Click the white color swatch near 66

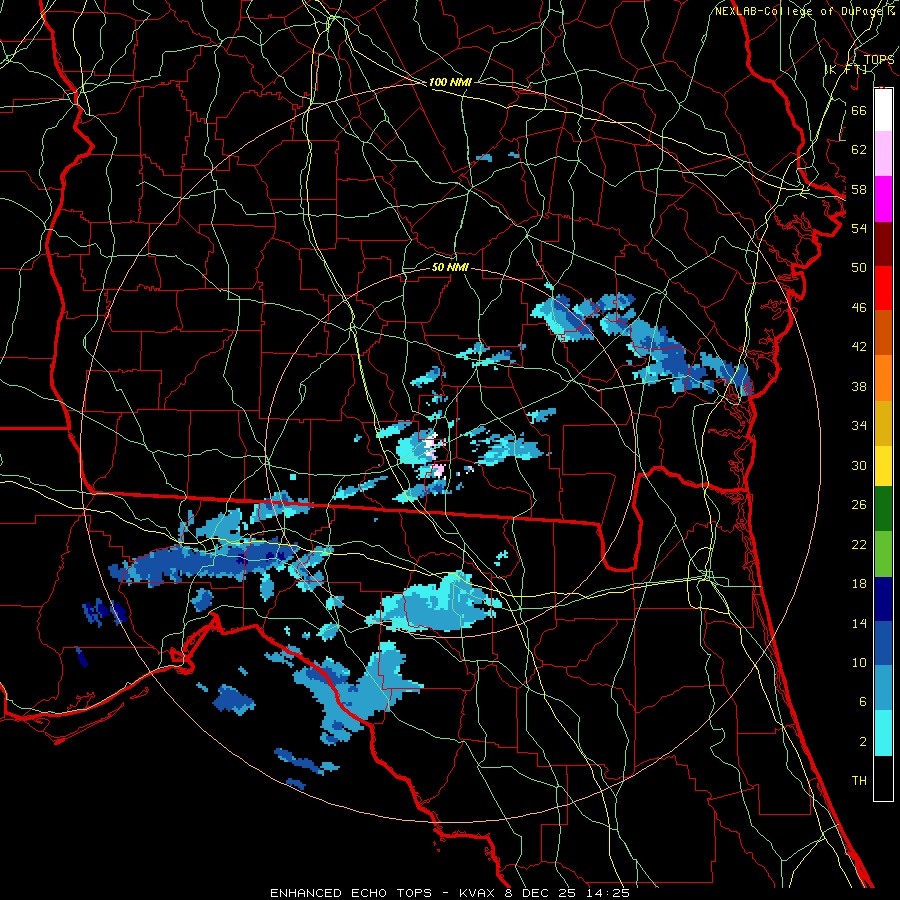pos(883,110)
